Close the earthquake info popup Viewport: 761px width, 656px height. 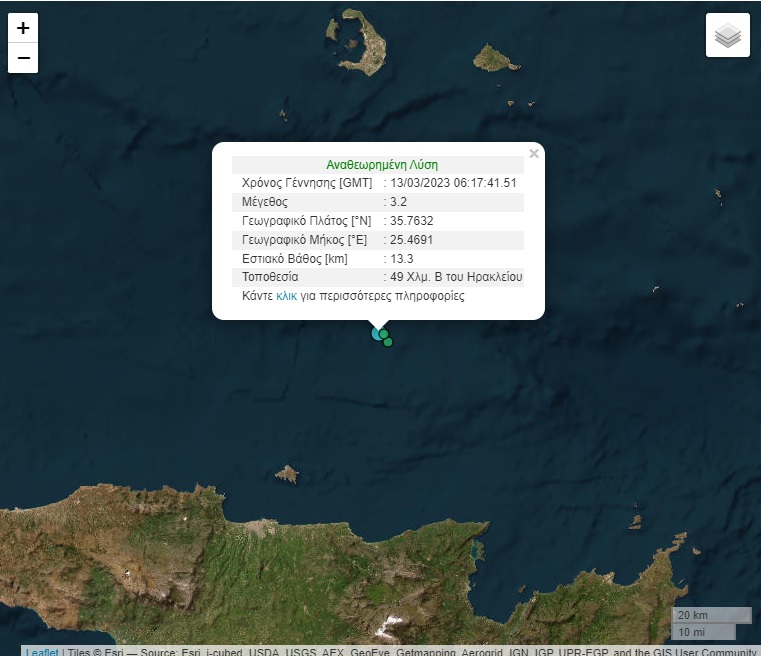tap(534, 154)
